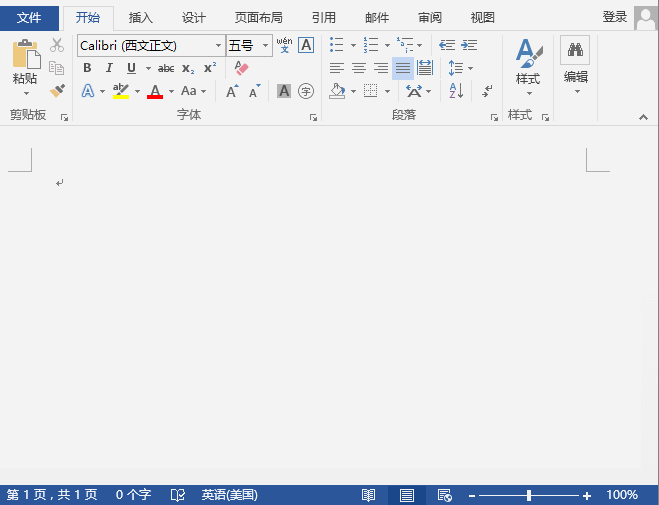Screen dimensions: 659x505
Task: Justify the paragraph text
Action: tap(403, 68)
